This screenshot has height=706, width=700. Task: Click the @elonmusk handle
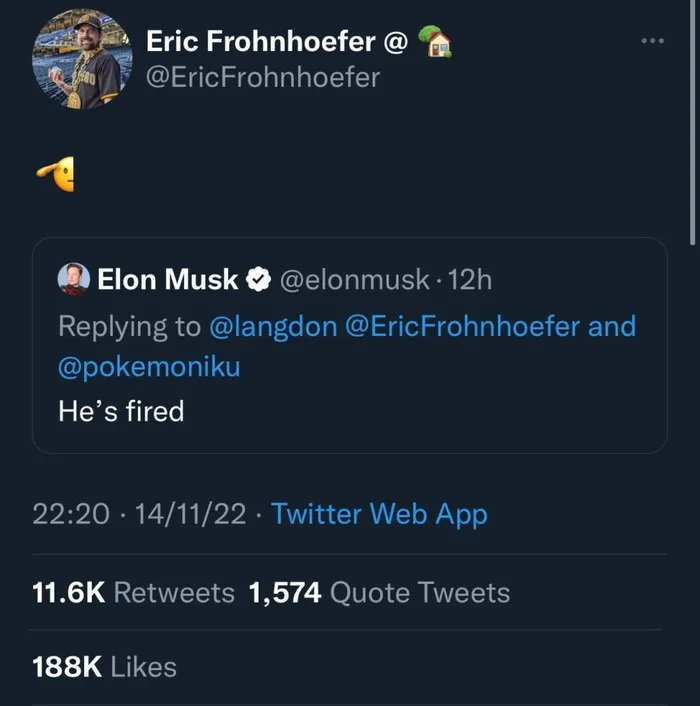pyautogui.click(x=355, y=280)
